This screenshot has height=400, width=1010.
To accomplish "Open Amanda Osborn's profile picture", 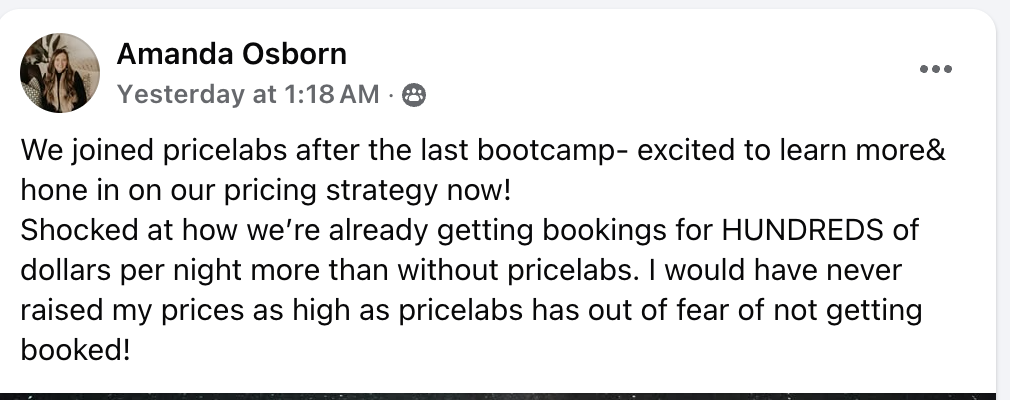I will (60, 72).
